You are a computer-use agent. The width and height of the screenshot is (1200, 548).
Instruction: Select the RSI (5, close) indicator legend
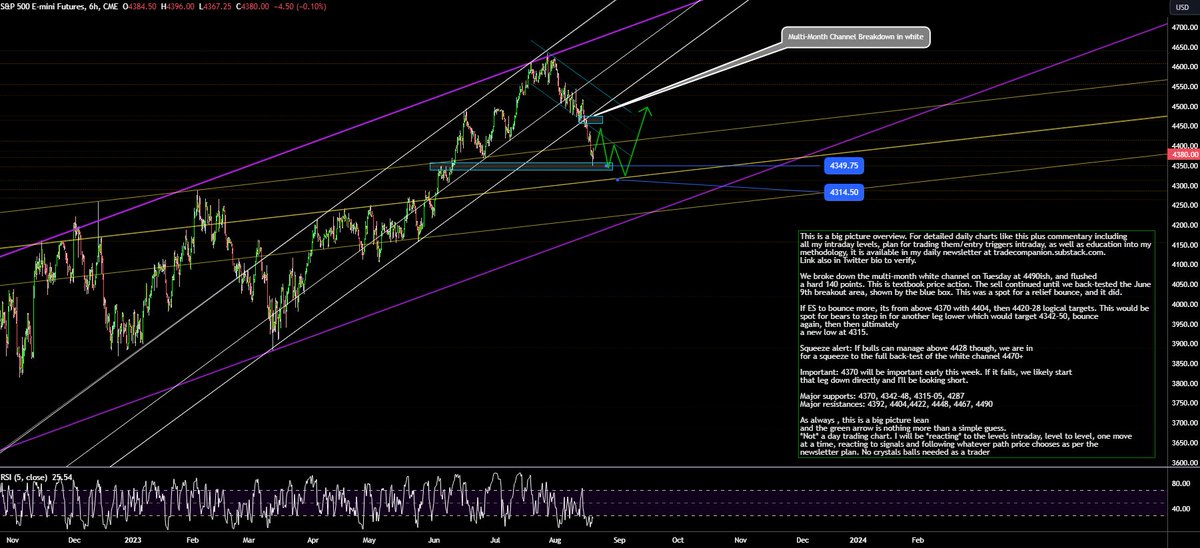click(x=26, y=475)
